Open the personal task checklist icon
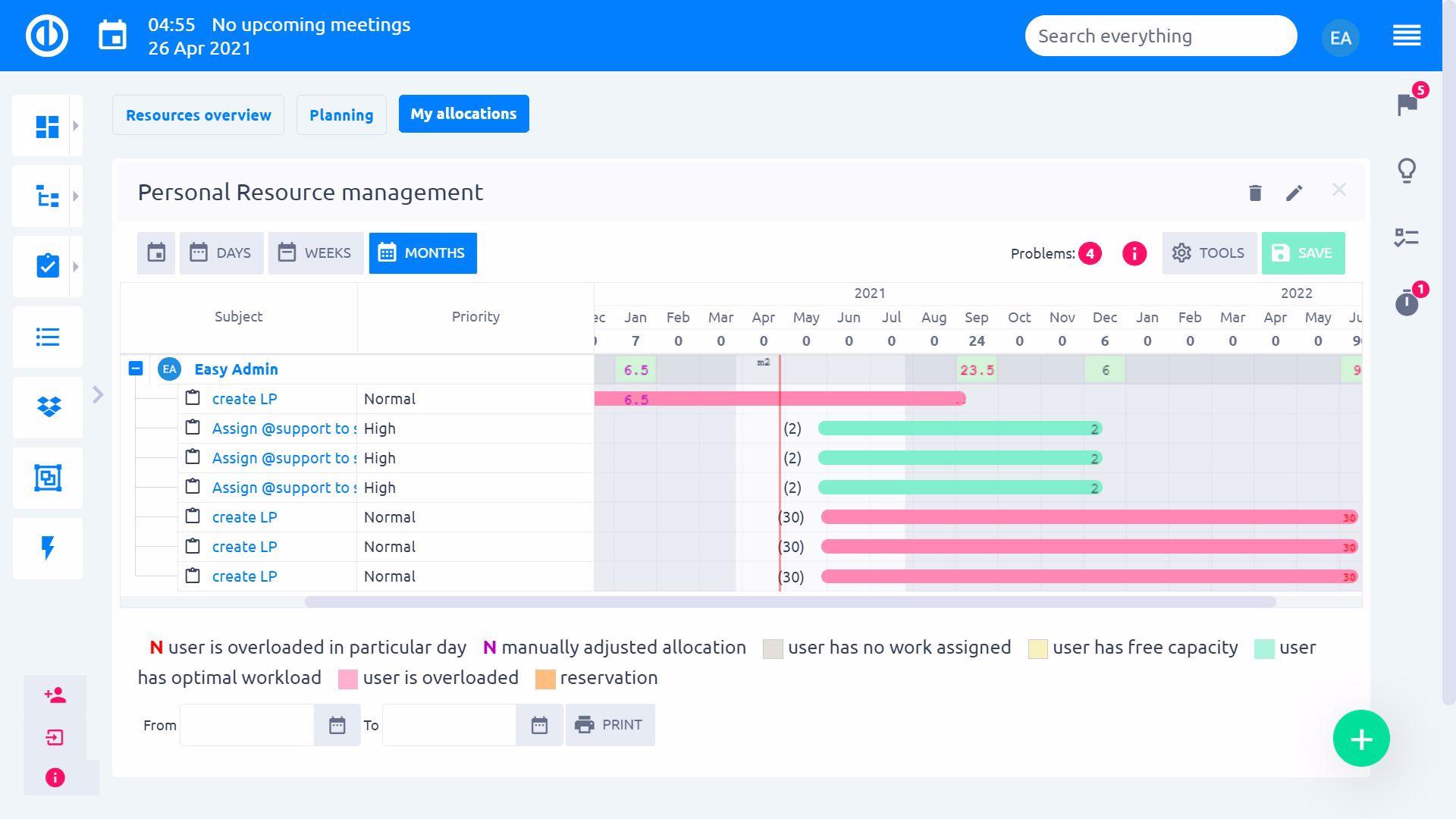 (x=1407, y=237)
